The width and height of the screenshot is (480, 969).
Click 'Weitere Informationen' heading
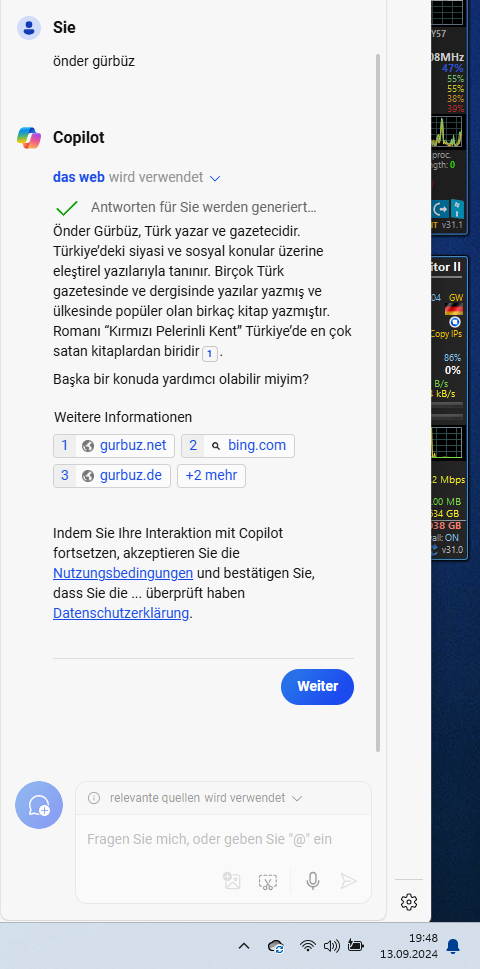[x=123, y=417]
